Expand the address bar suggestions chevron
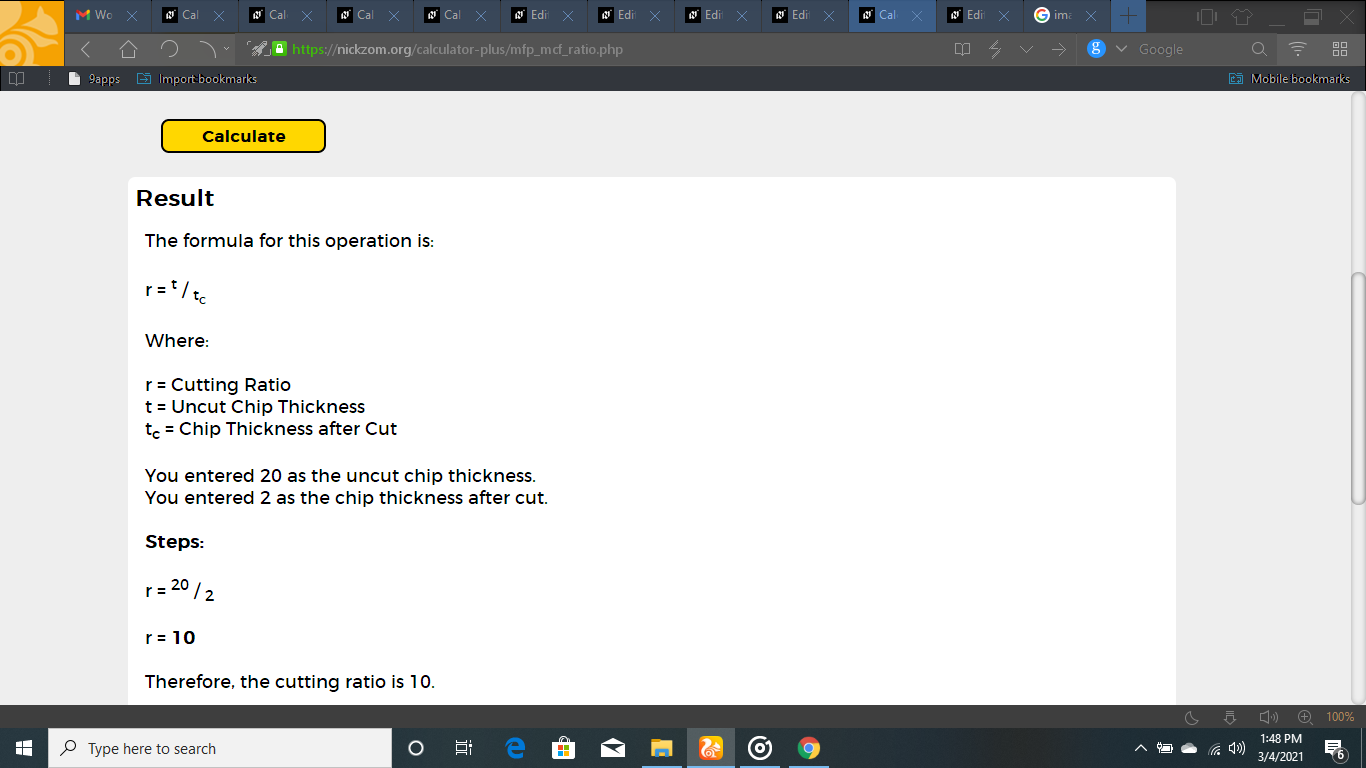 pos(1027,49)
